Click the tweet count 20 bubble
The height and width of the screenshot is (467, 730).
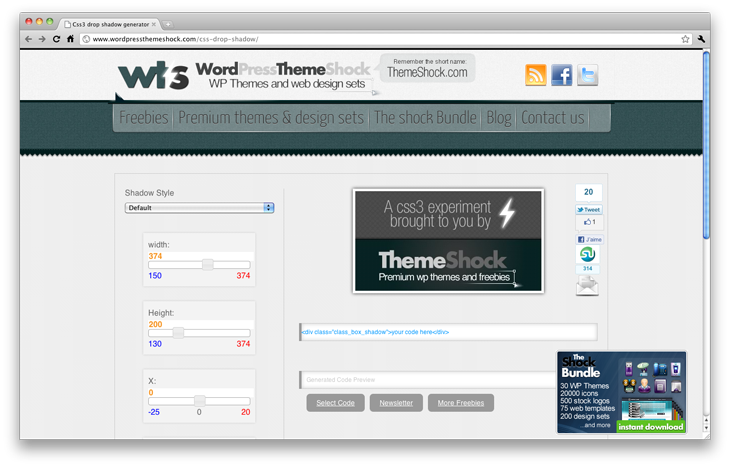point(588,192)
